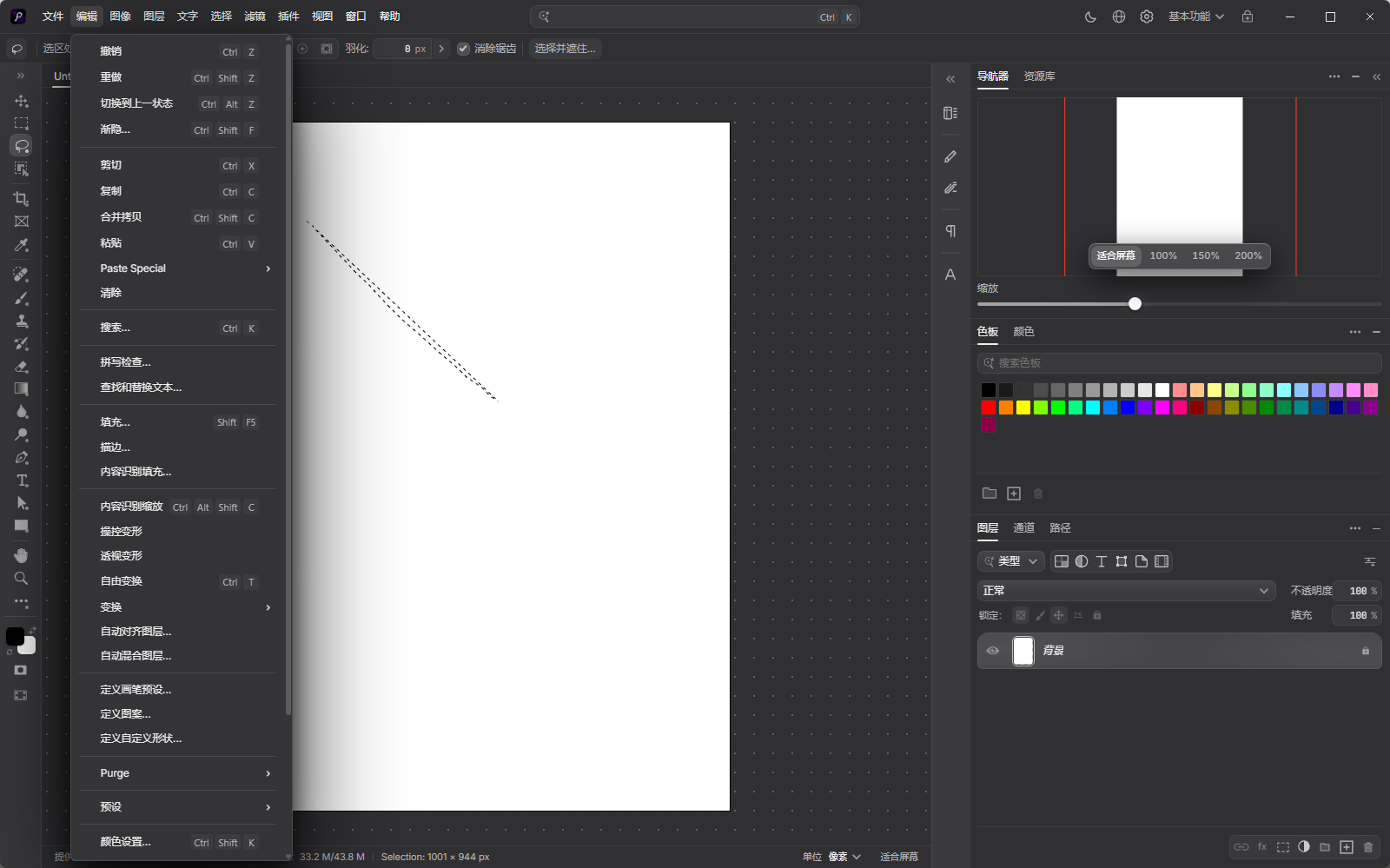Pick the pure red color swatch

pos(989,407)
